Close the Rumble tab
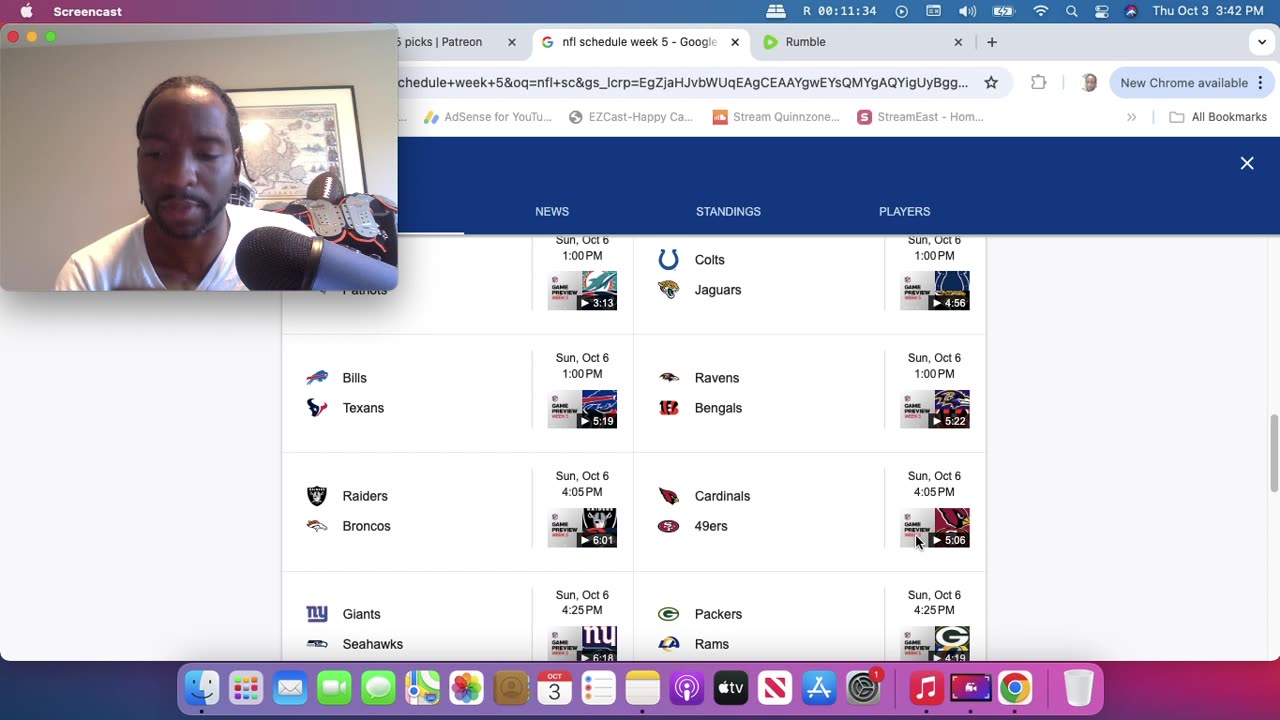Viewport: 1280px width, 720px height. point(958,42)
